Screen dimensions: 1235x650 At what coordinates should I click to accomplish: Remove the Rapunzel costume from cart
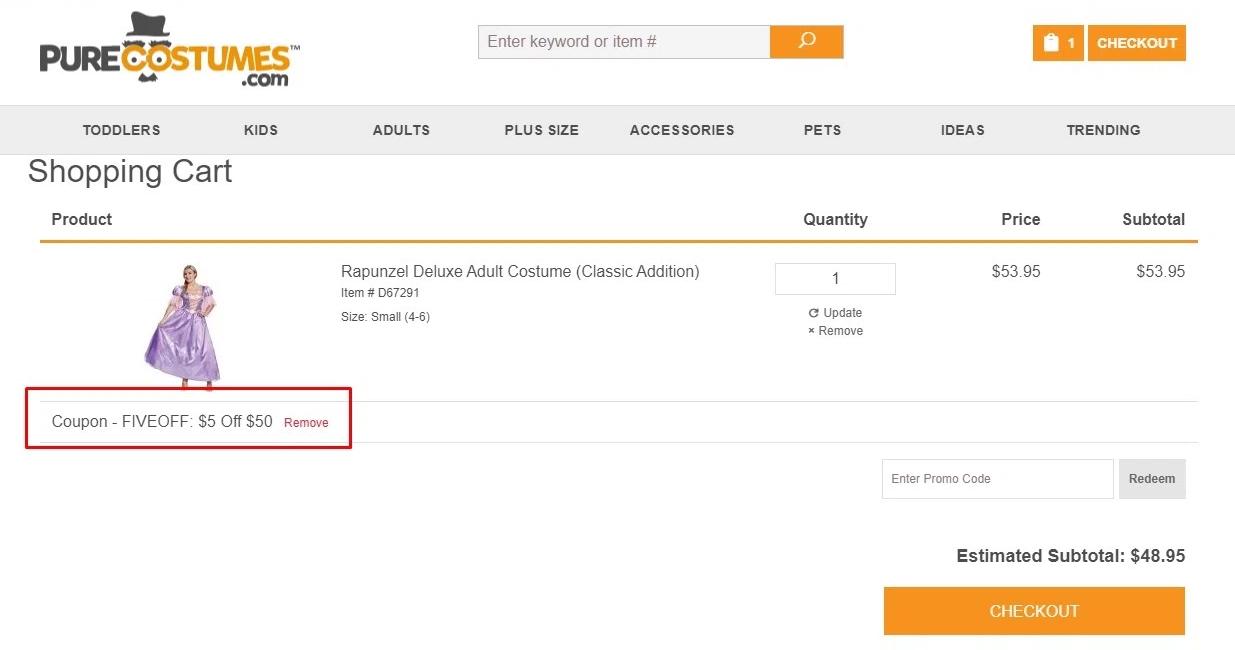pyautogui.click(x=835, y=331)
